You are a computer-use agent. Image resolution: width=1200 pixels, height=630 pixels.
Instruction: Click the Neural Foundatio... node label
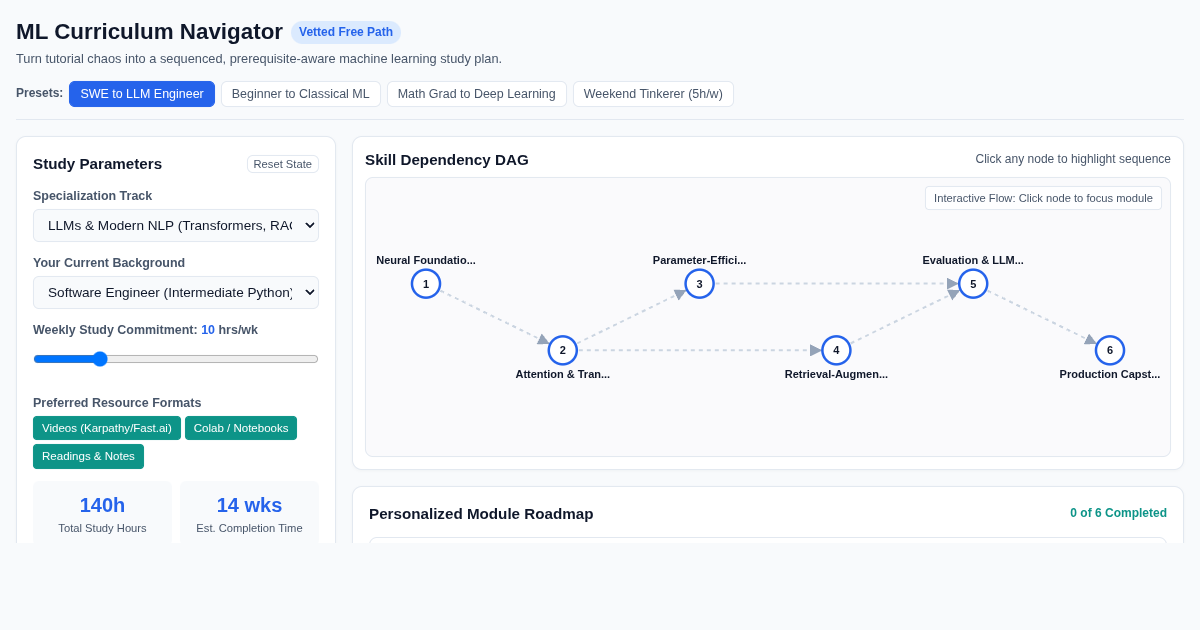[x=426, y=260]
